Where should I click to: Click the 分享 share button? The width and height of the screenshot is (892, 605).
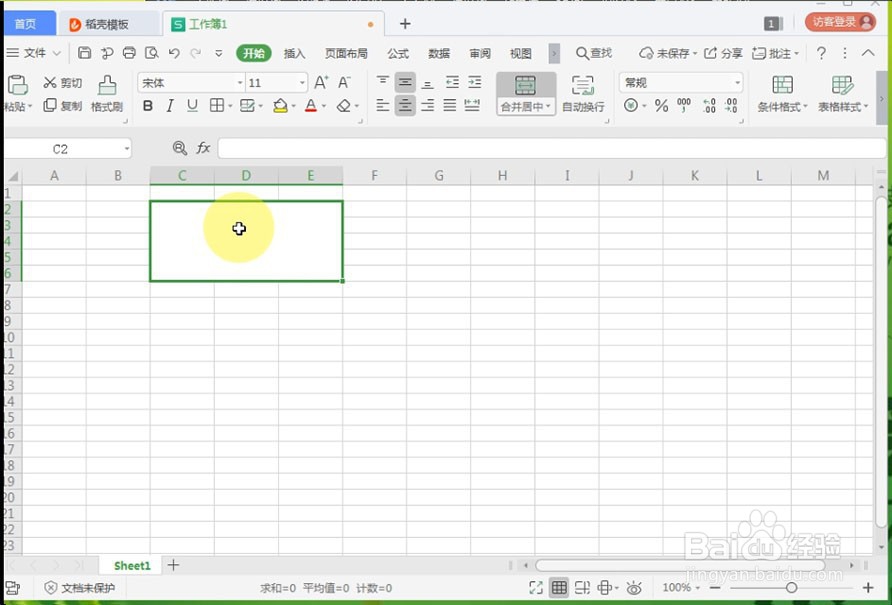(723, 53)
